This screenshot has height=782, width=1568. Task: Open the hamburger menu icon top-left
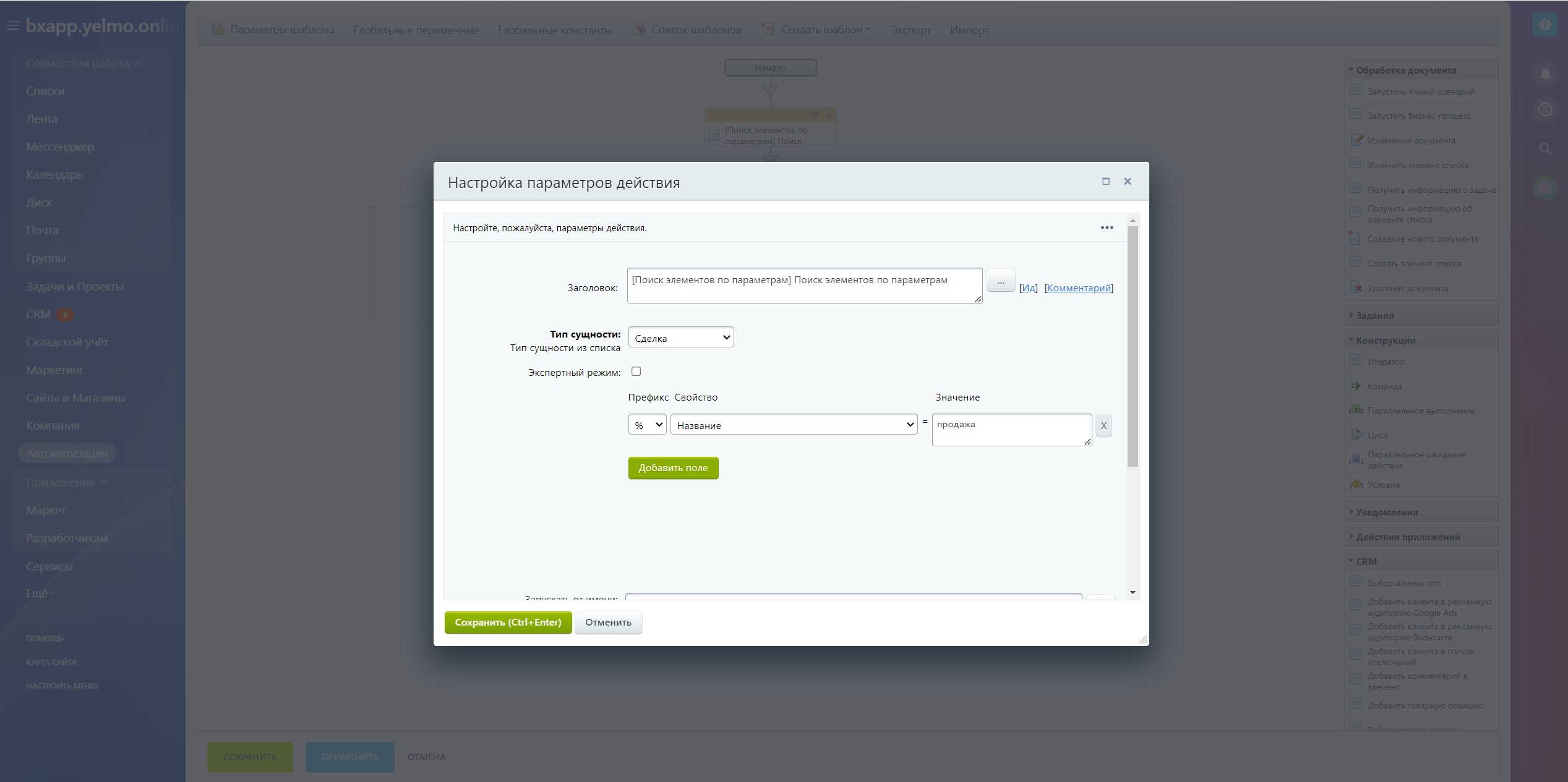[x=12, y=26]
